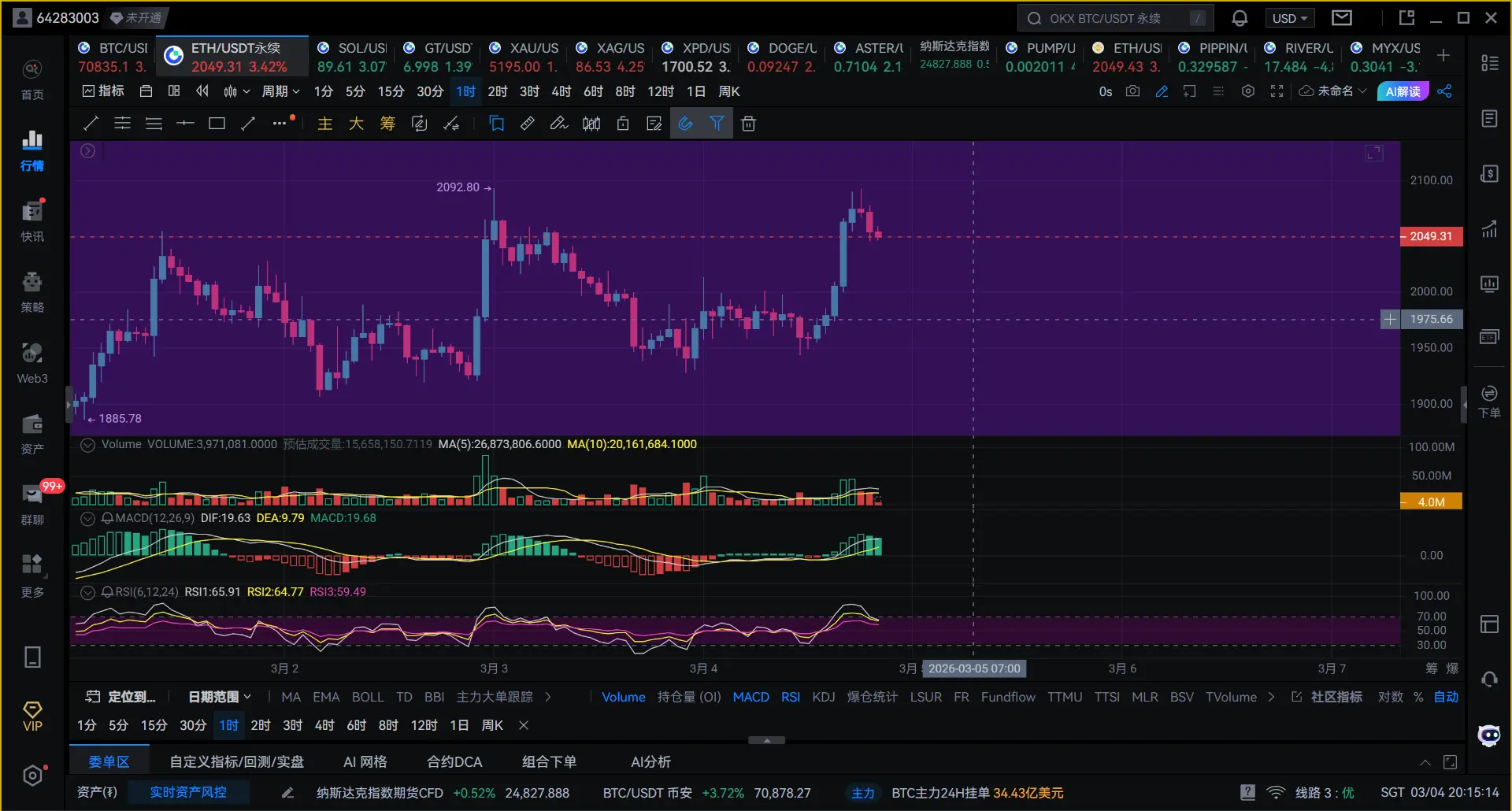This screenshot has width=1512, height=811.
Task: Go to 策略 strategy in left sidebar
Action: coord(32,292)
